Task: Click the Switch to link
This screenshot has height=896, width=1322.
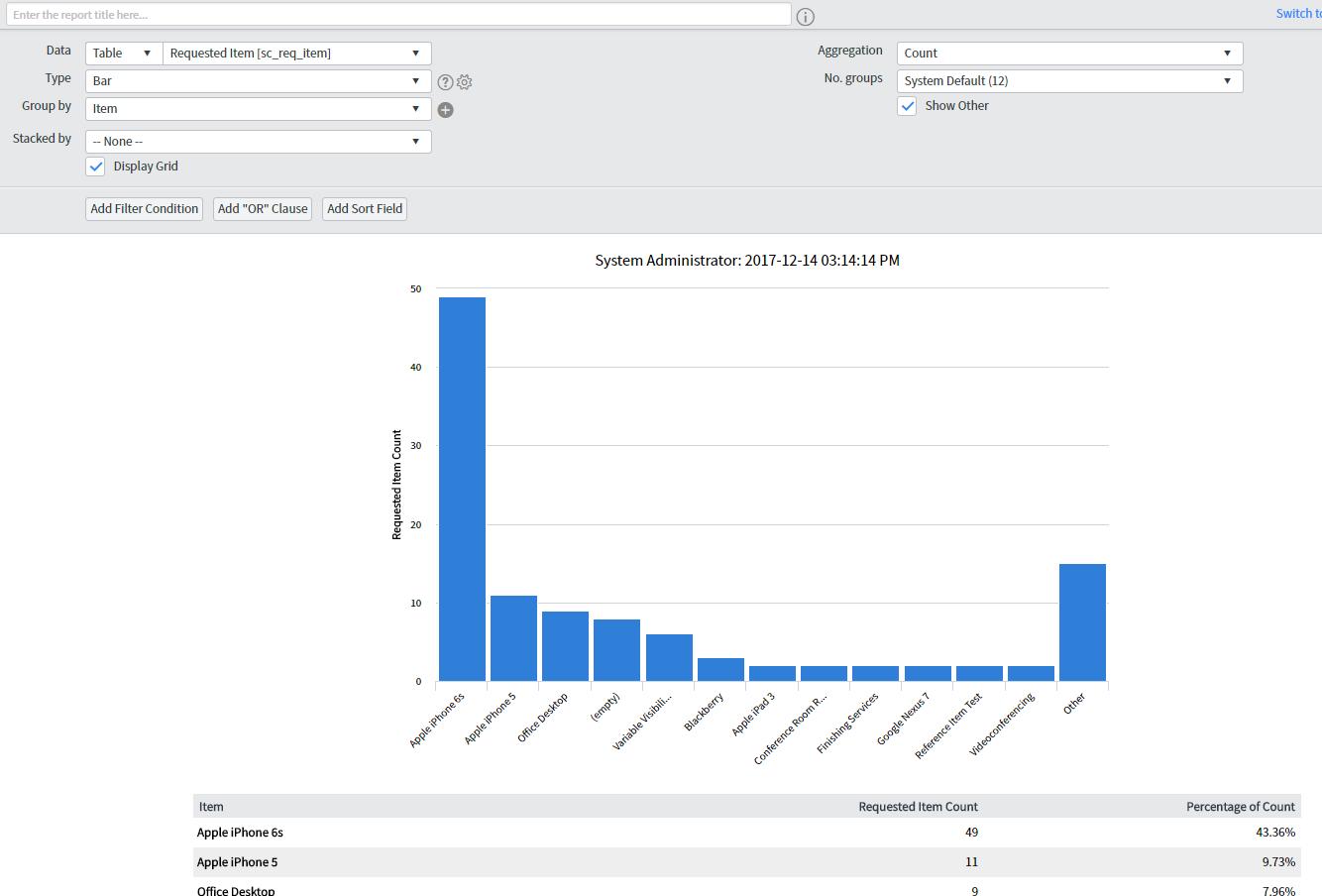Action: [1297, 14]
